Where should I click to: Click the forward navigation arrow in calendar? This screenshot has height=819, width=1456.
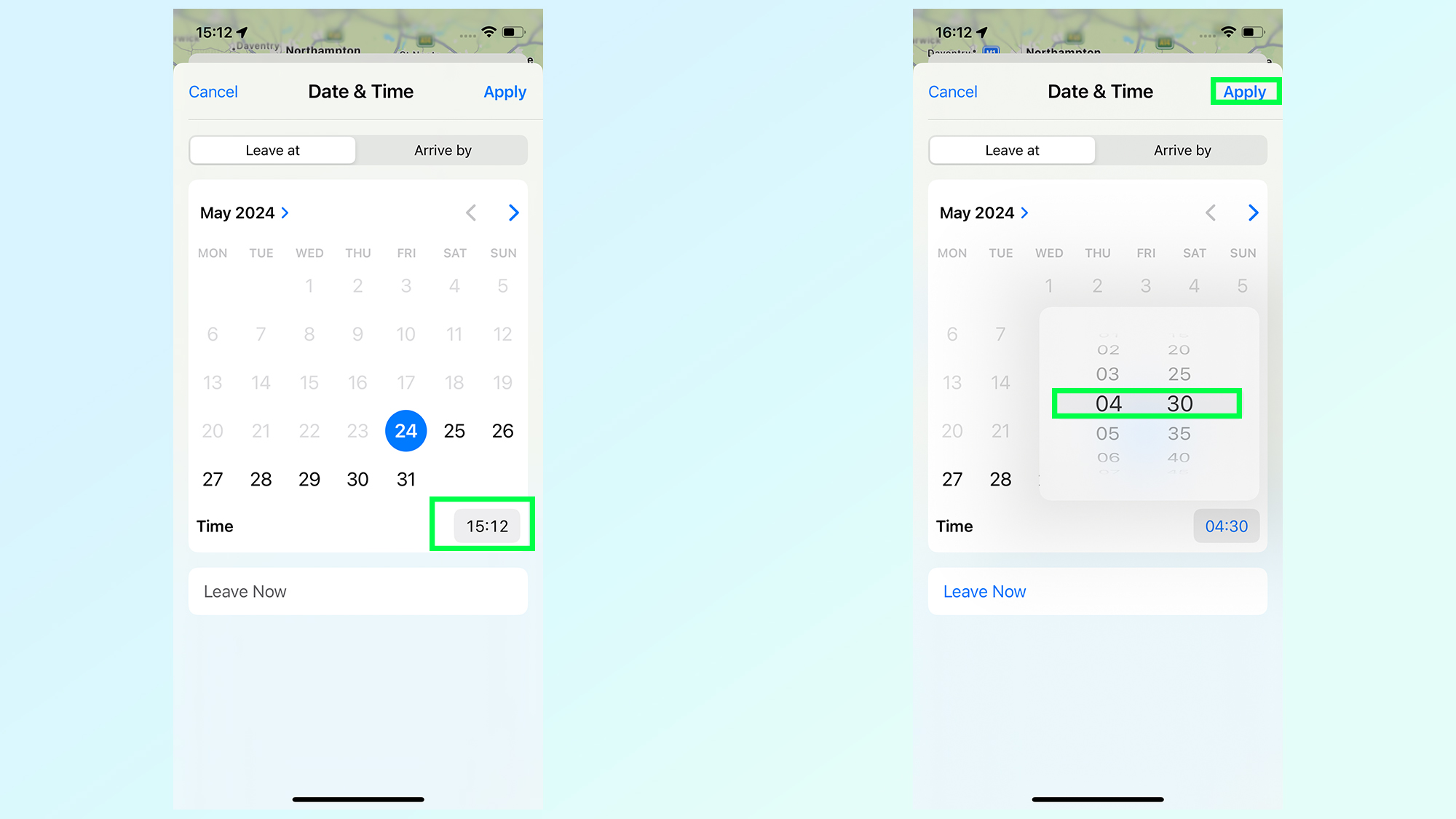point(513,212)
